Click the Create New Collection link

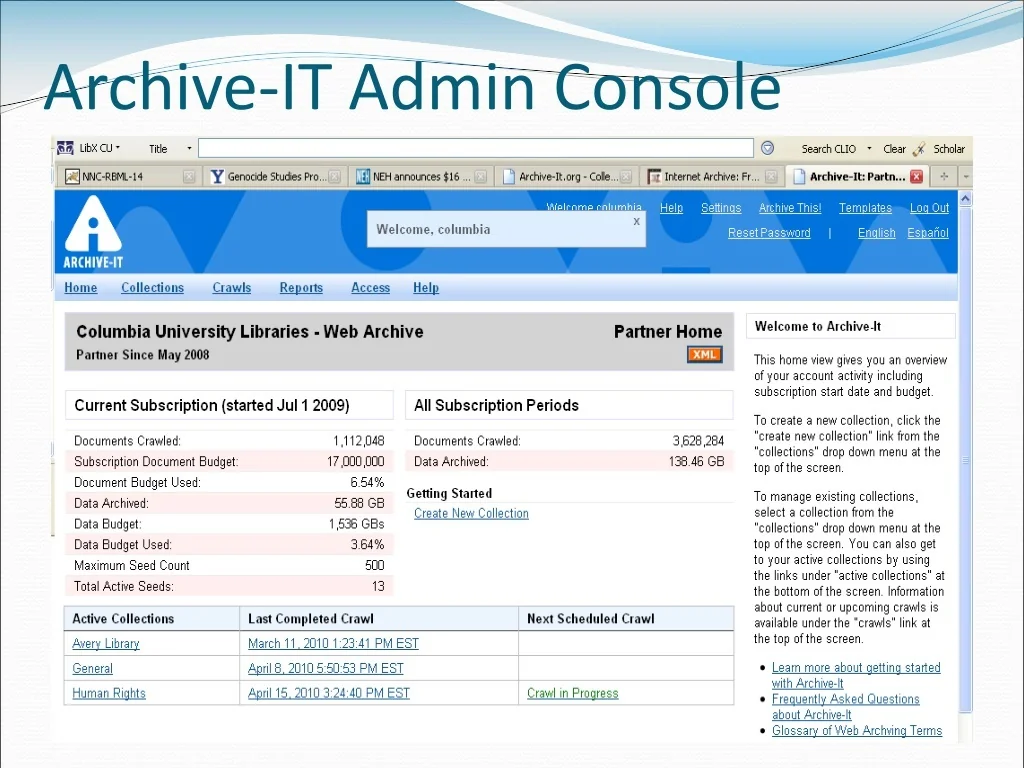coord(471,514)
